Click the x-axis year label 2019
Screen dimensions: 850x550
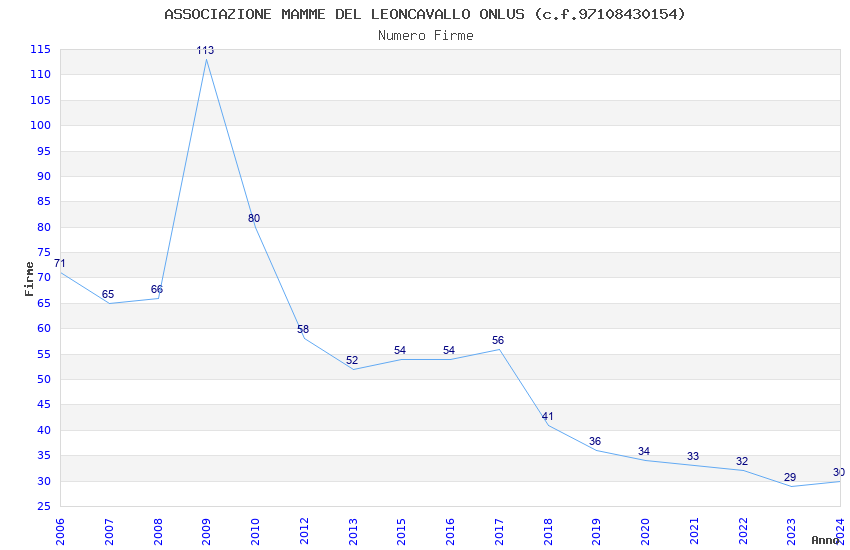(x=596, y=532)
